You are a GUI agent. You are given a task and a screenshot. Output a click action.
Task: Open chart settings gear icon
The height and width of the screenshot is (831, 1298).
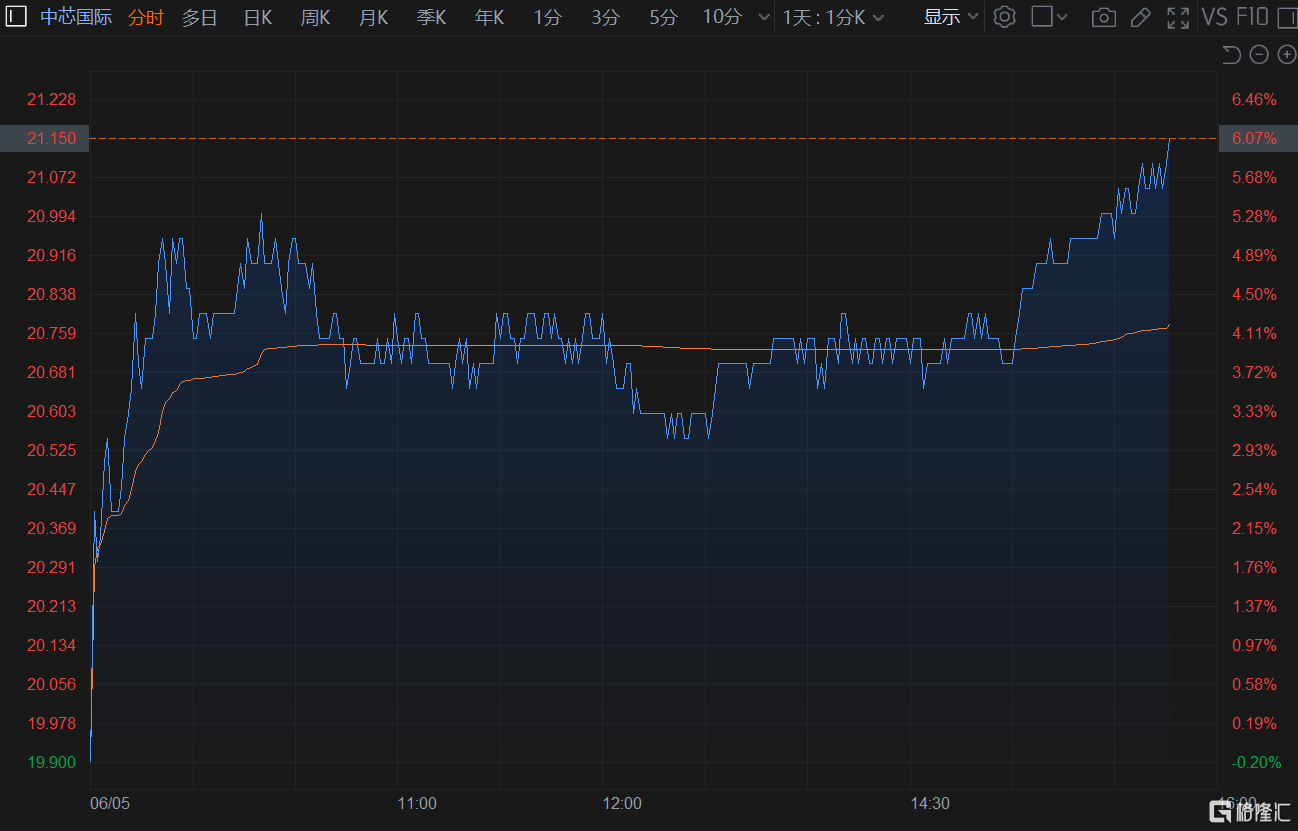pyautogui.click(x=1005, y=17)
